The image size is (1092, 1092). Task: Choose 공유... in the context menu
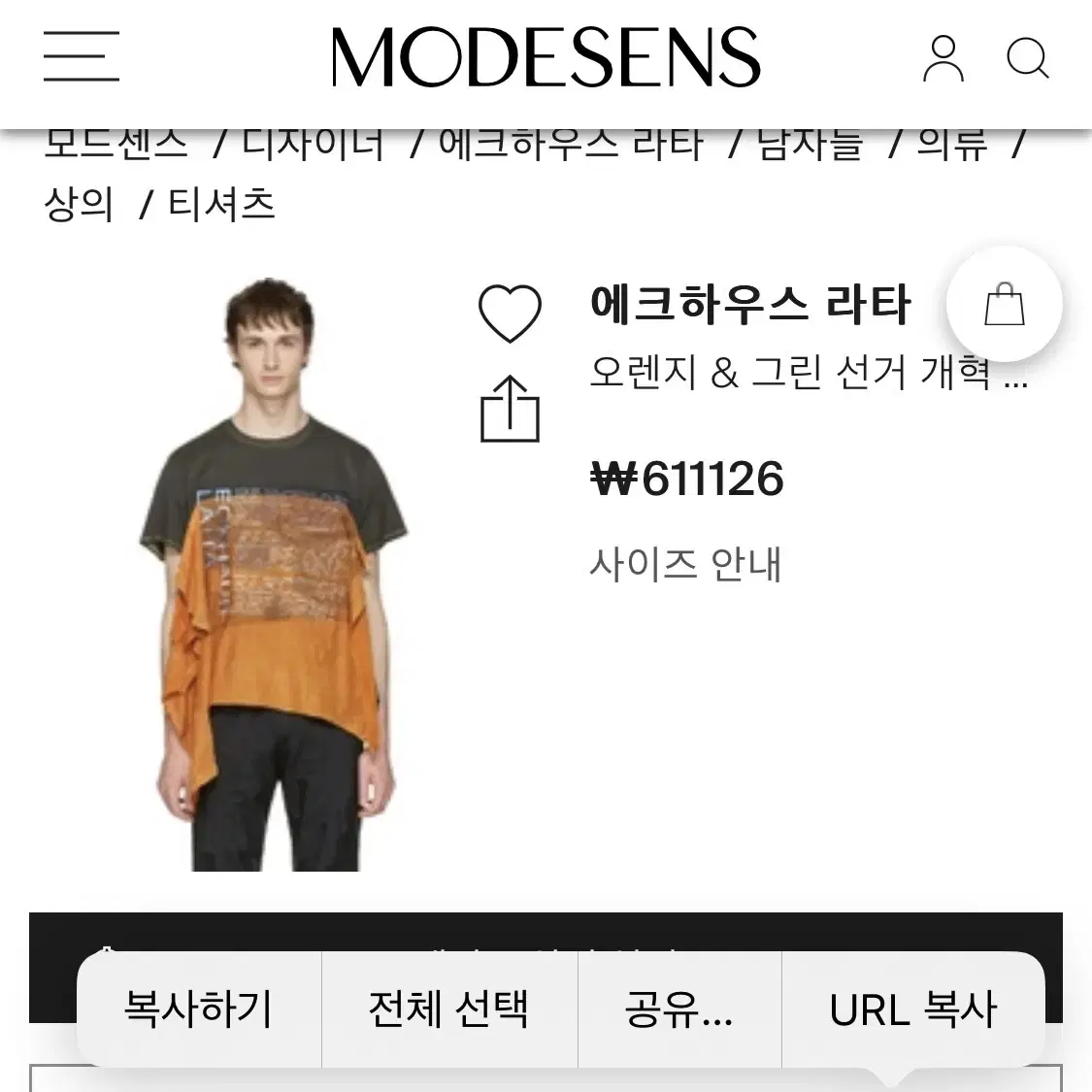(679, 1009)
